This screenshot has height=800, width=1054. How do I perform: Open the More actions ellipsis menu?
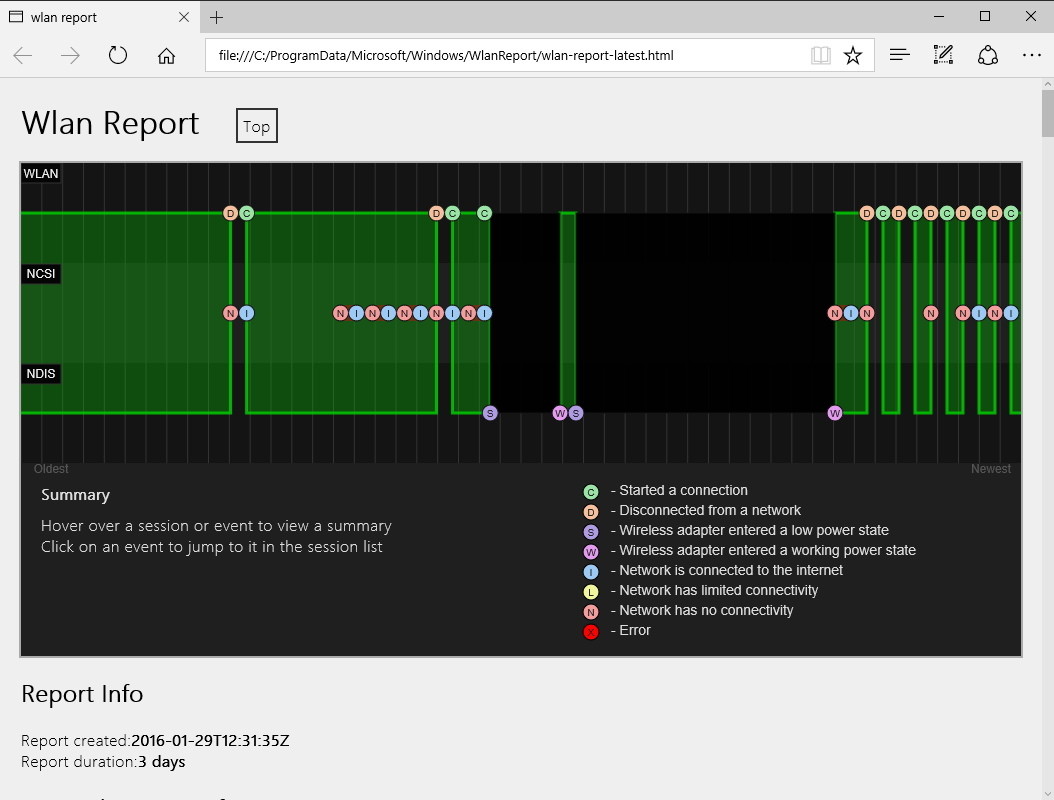1031,55
